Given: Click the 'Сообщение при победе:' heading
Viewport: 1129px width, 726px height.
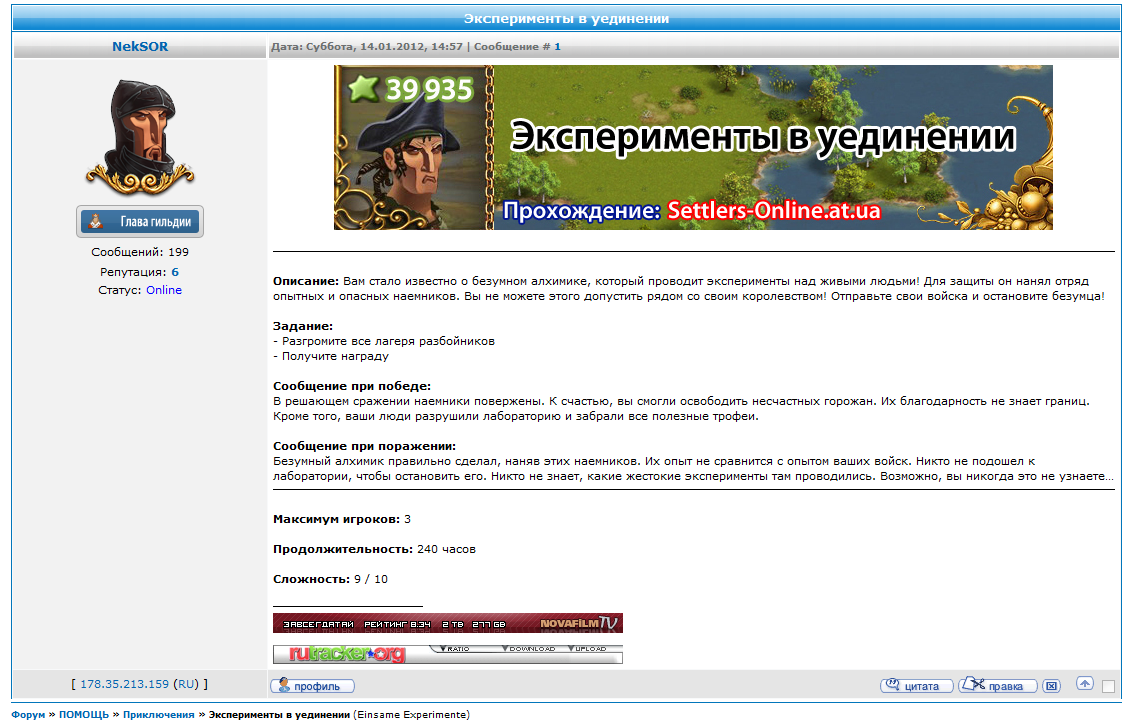Looking at the screenshot, I should tap(352, 386).
